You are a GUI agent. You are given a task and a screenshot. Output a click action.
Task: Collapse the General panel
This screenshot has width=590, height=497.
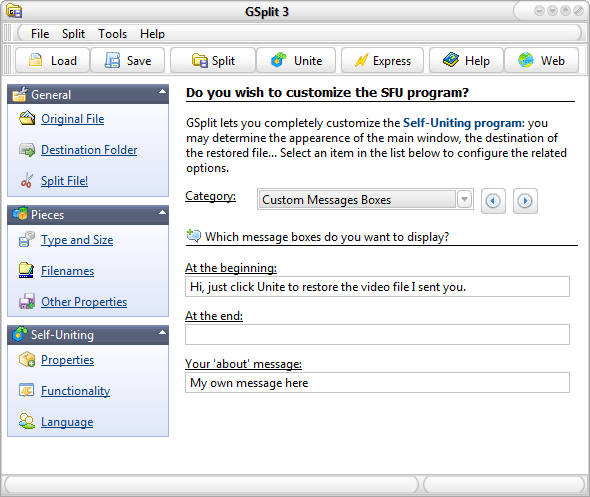click(162, 91)
